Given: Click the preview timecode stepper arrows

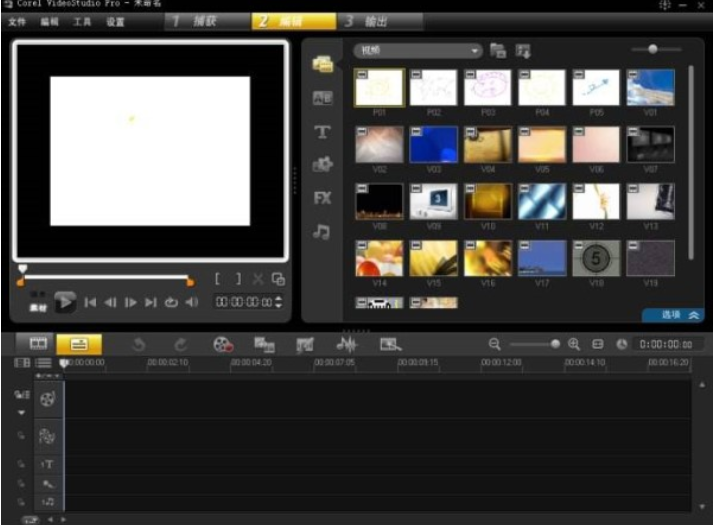Looking at the screenshot, I should click(x=279, y=302).
